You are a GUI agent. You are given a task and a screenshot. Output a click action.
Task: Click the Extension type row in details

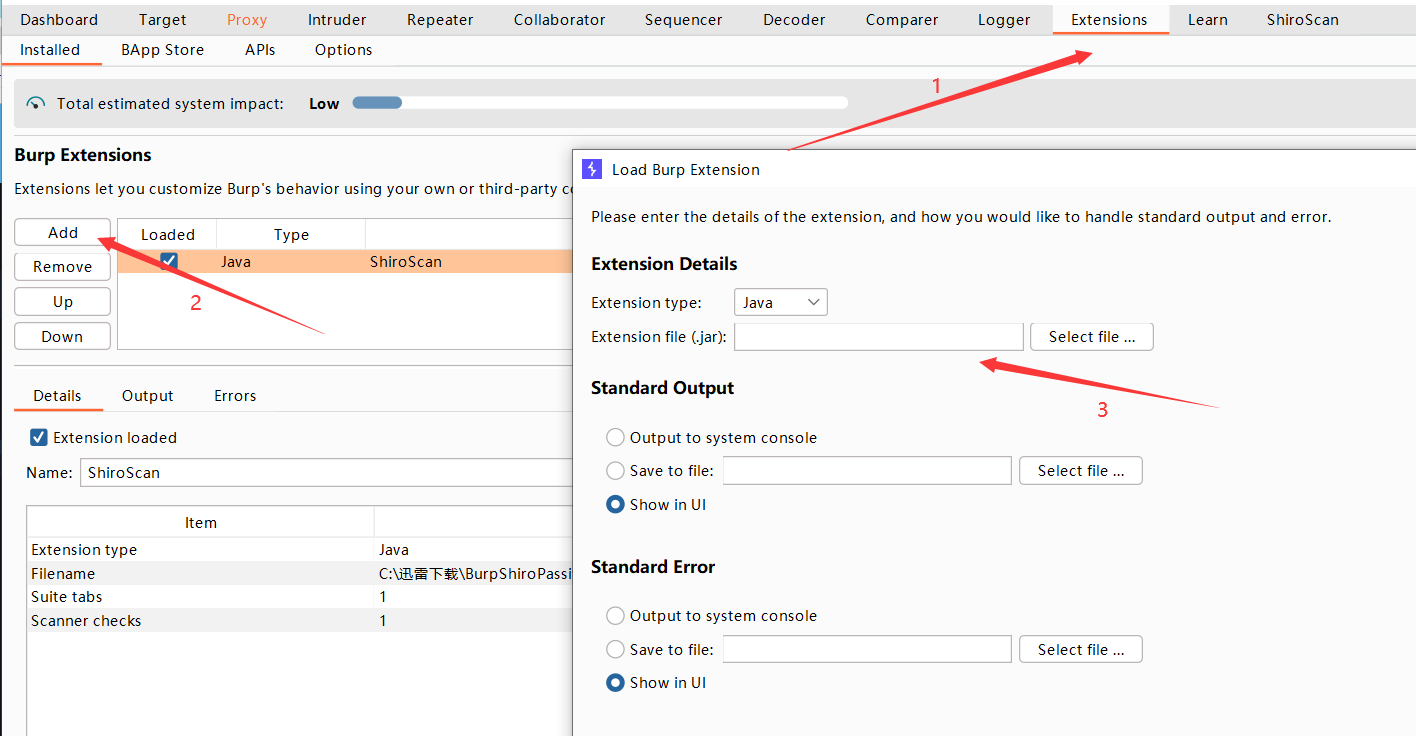(299, 549)
